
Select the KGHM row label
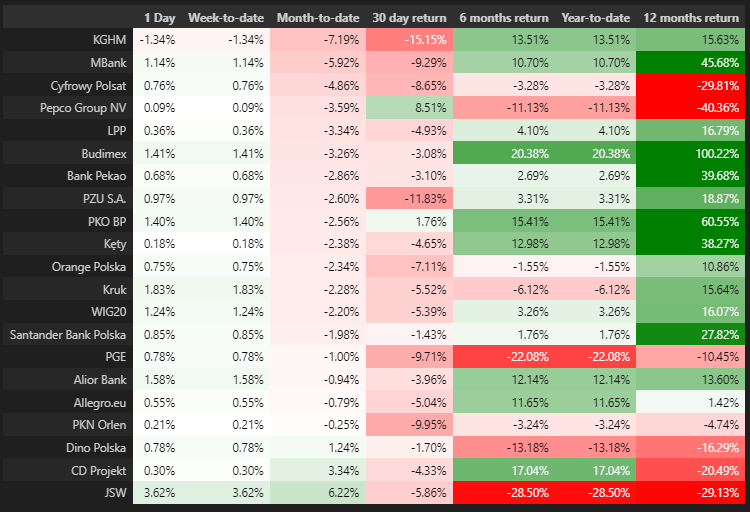[x=109, y=39]
